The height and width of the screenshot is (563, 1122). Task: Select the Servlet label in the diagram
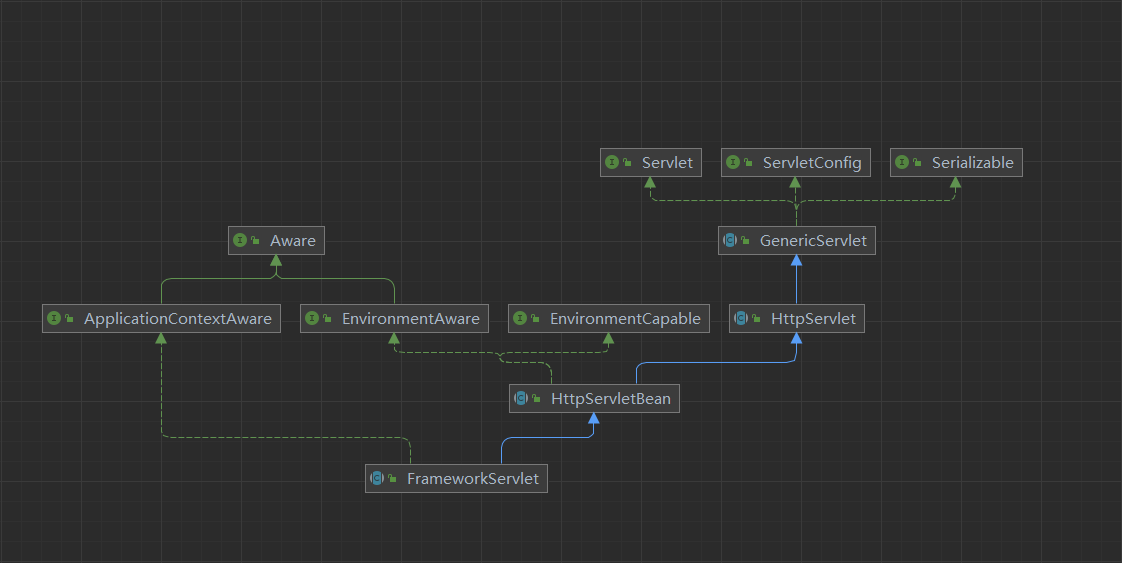667,163
